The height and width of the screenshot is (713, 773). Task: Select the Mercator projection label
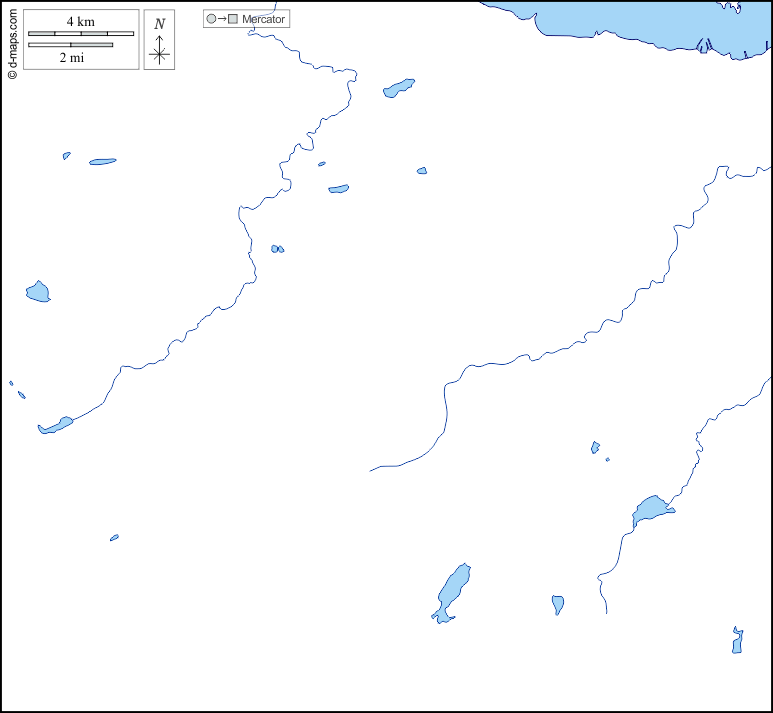[263, 19]
